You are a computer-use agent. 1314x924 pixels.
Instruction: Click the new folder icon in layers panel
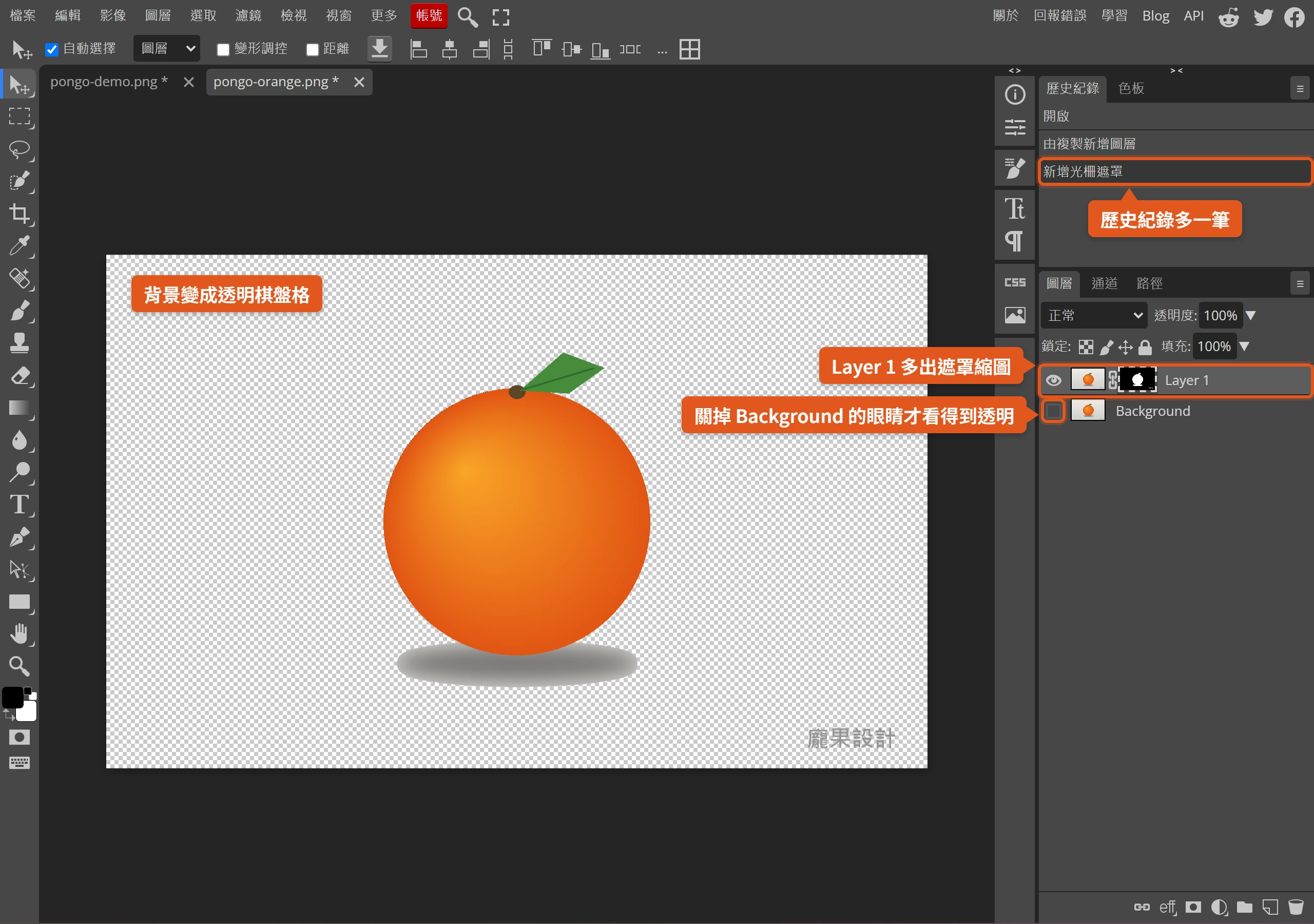click(x=1245, y=907)
